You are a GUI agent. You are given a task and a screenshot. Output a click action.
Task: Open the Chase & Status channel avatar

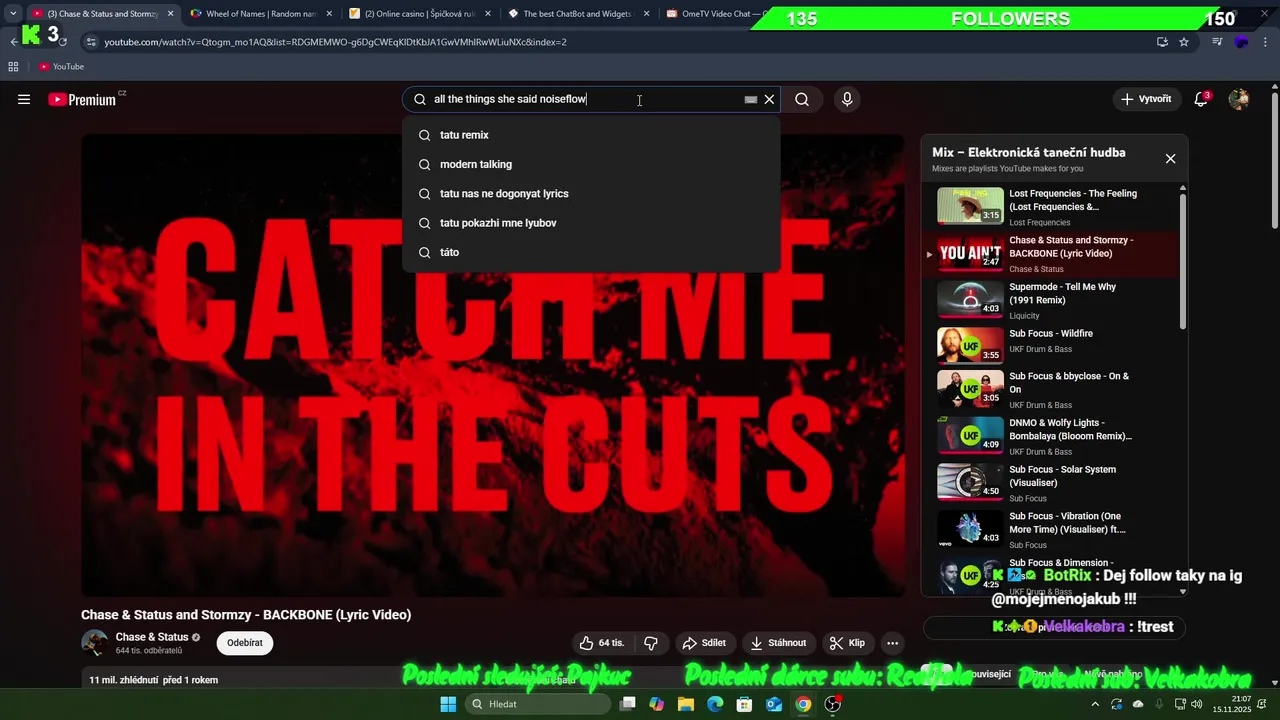[x=95, y=643]
